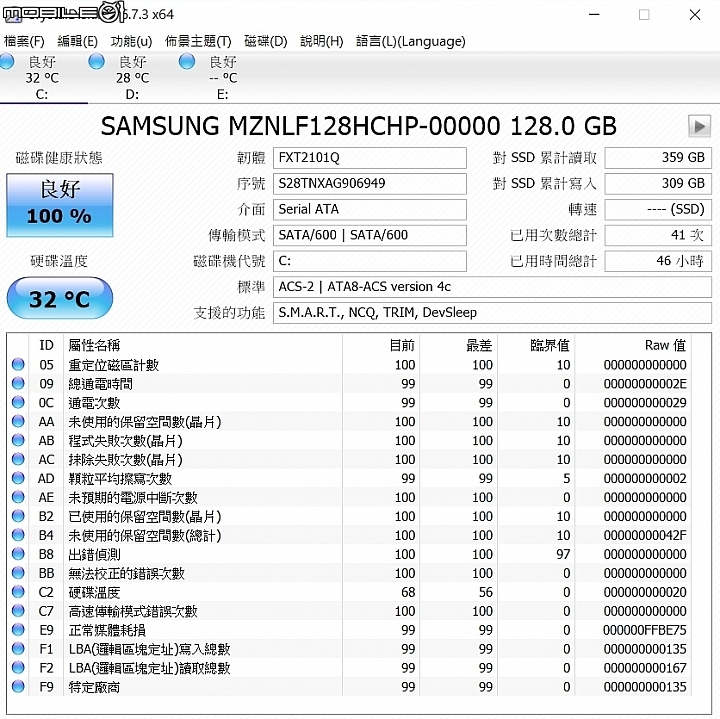
Task: Click the 臨界值 column header
Action: click(536, 345)
